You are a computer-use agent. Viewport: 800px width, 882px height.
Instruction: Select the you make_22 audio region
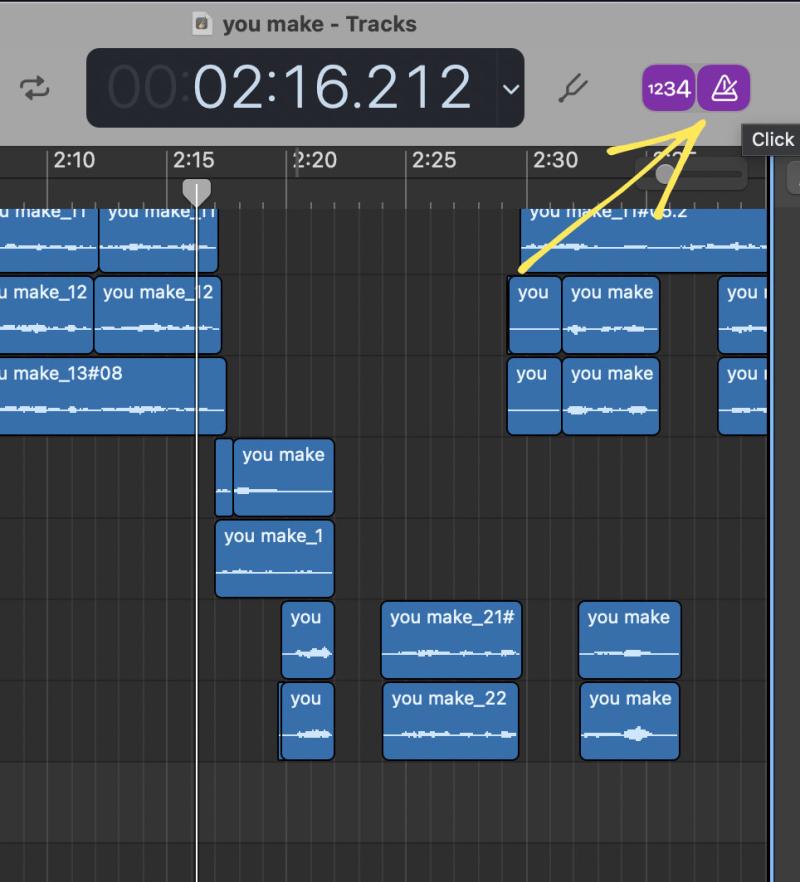tap(450, 721)
